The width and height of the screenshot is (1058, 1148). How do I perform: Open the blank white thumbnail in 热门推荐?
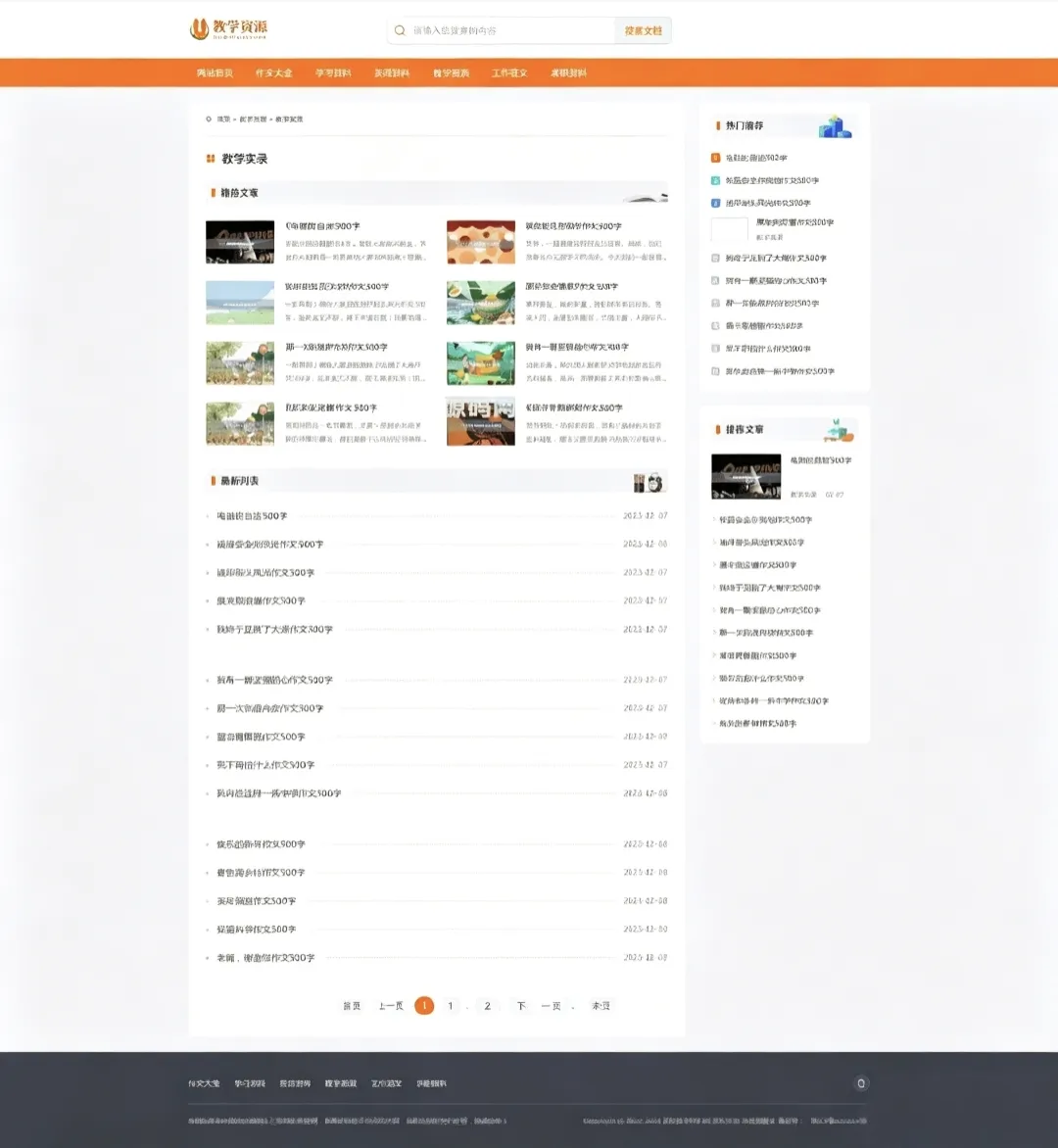click(729, 229)
